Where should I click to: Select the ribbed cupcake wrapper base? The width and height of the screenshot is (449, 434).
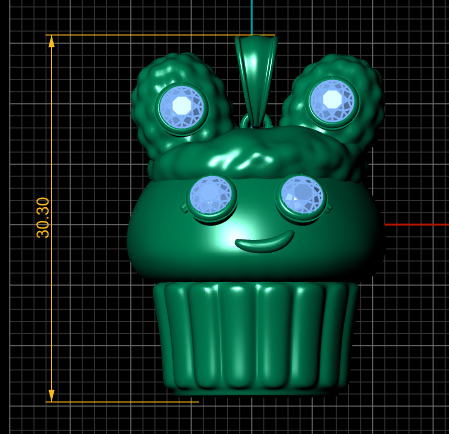[x=255, y=338]
